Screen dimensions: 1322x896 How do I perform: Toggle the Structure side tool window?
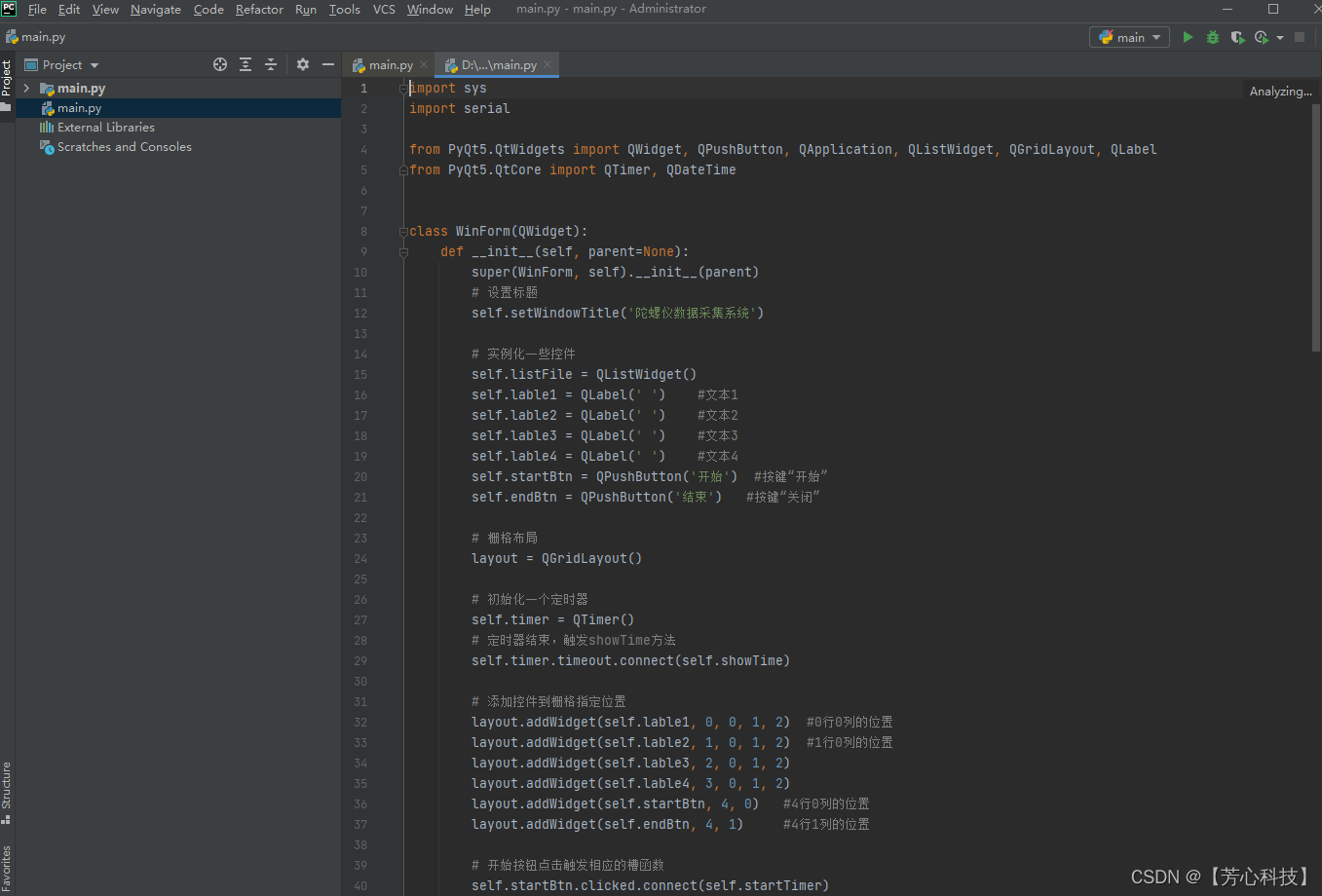click(7, 793)
